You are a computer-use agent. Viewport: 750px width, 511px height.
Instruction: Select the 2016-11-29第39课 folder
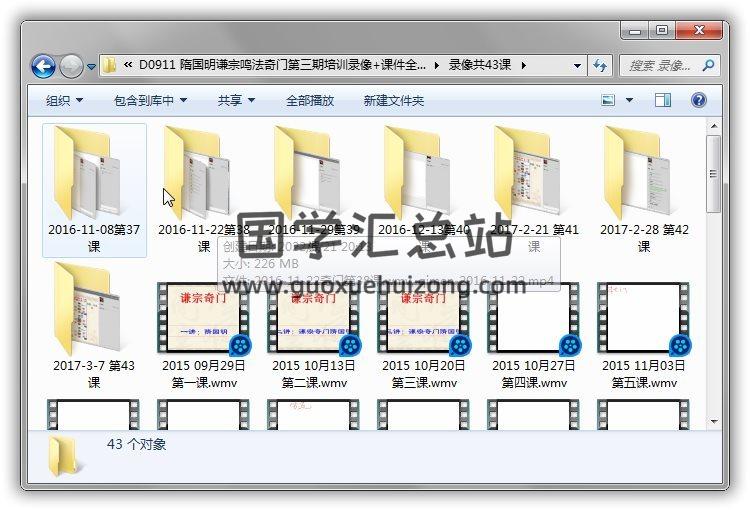(x=314, y=190)
